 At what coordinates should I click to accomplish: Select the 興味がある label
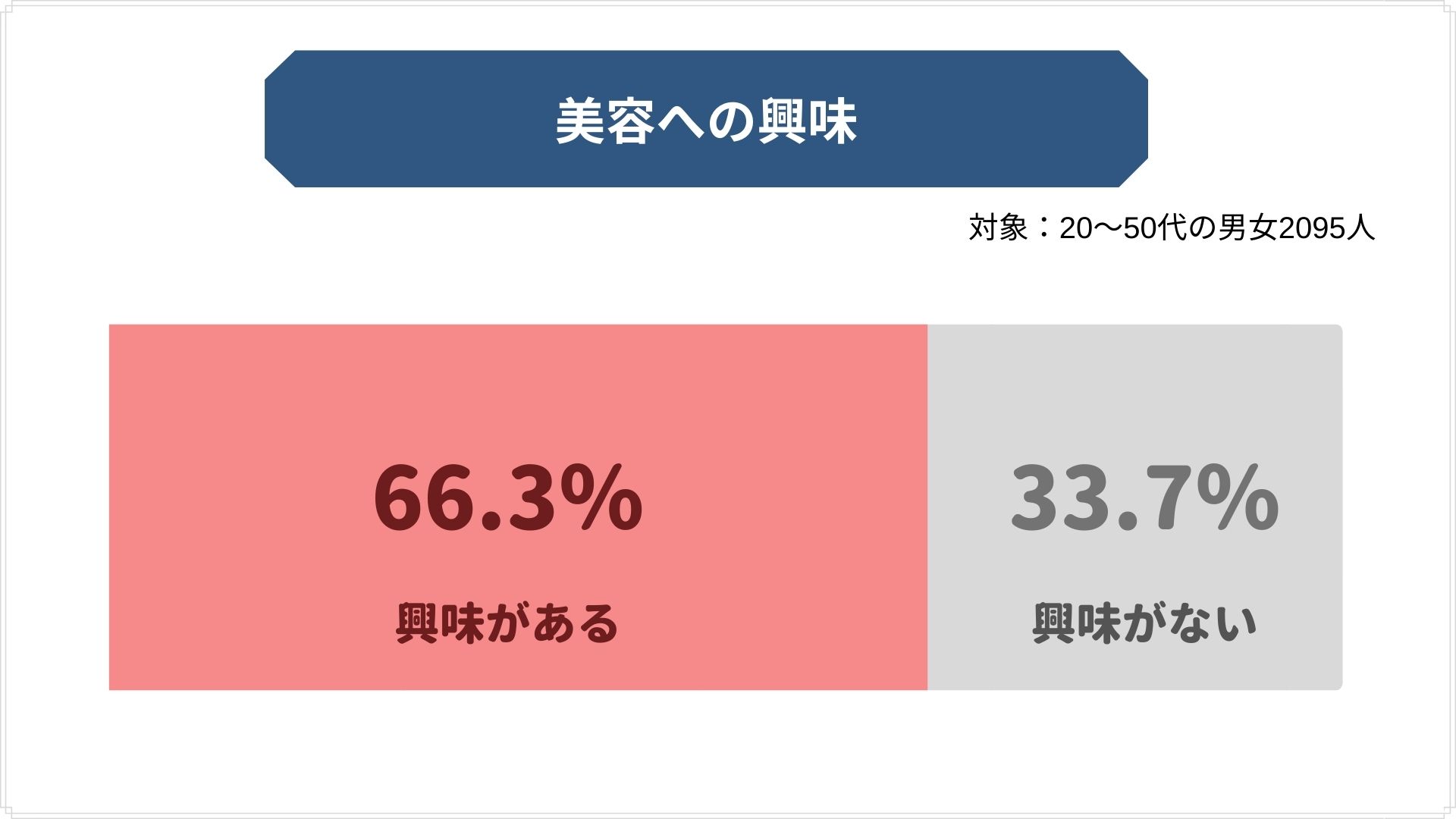[x=507, y=624]
